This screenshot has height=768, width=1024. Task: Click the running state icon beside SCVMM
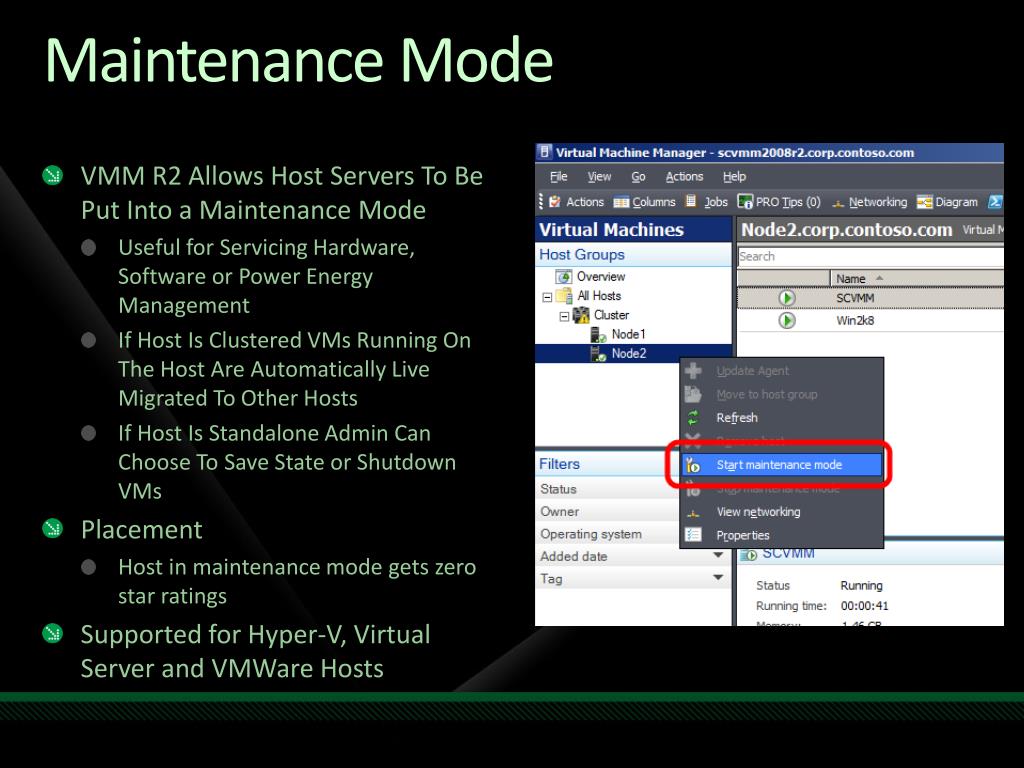click(x=787, y=298)
